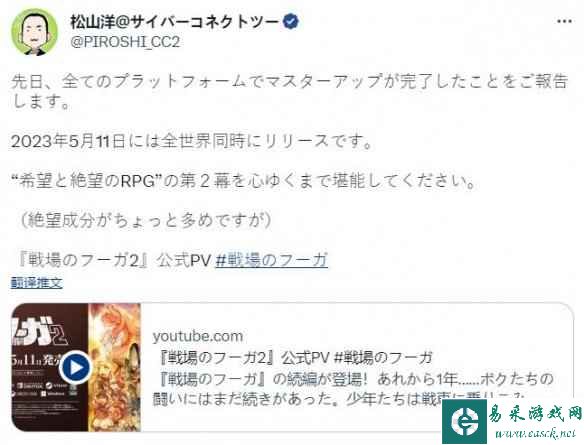Screen dimensions: 584x445
Task: Open the more options ellipsis menu
Action: [564, 21]
